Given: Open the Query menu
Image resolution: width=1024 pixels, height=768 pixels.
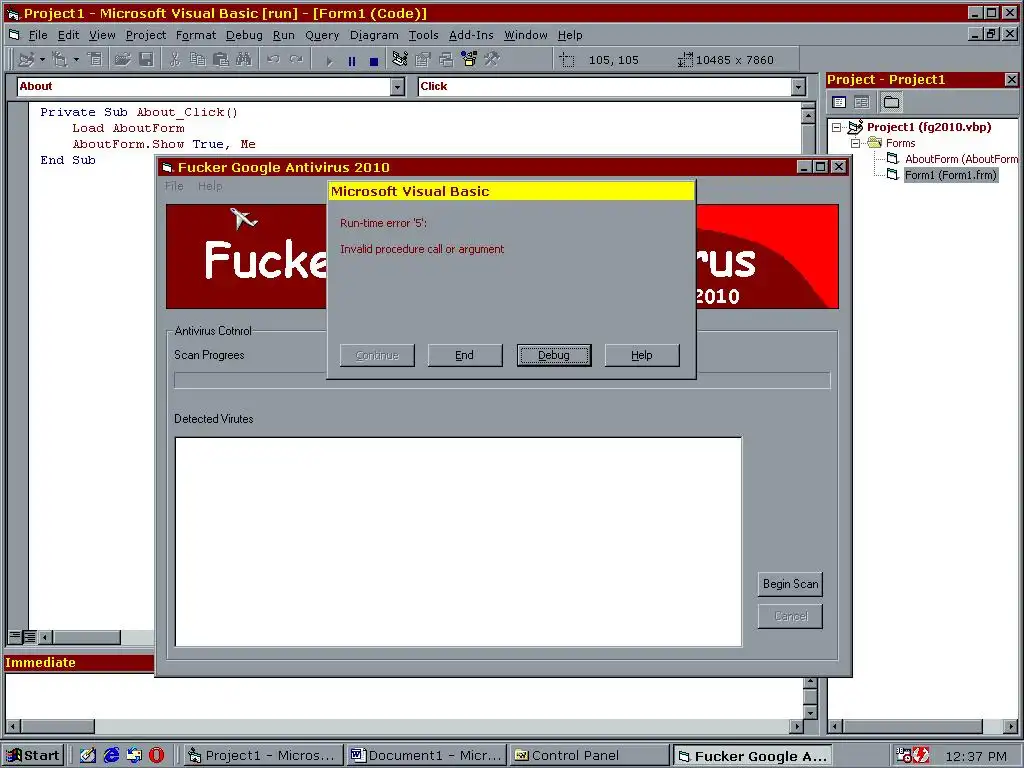Looking at the screenshot, I should coord(322,35).
